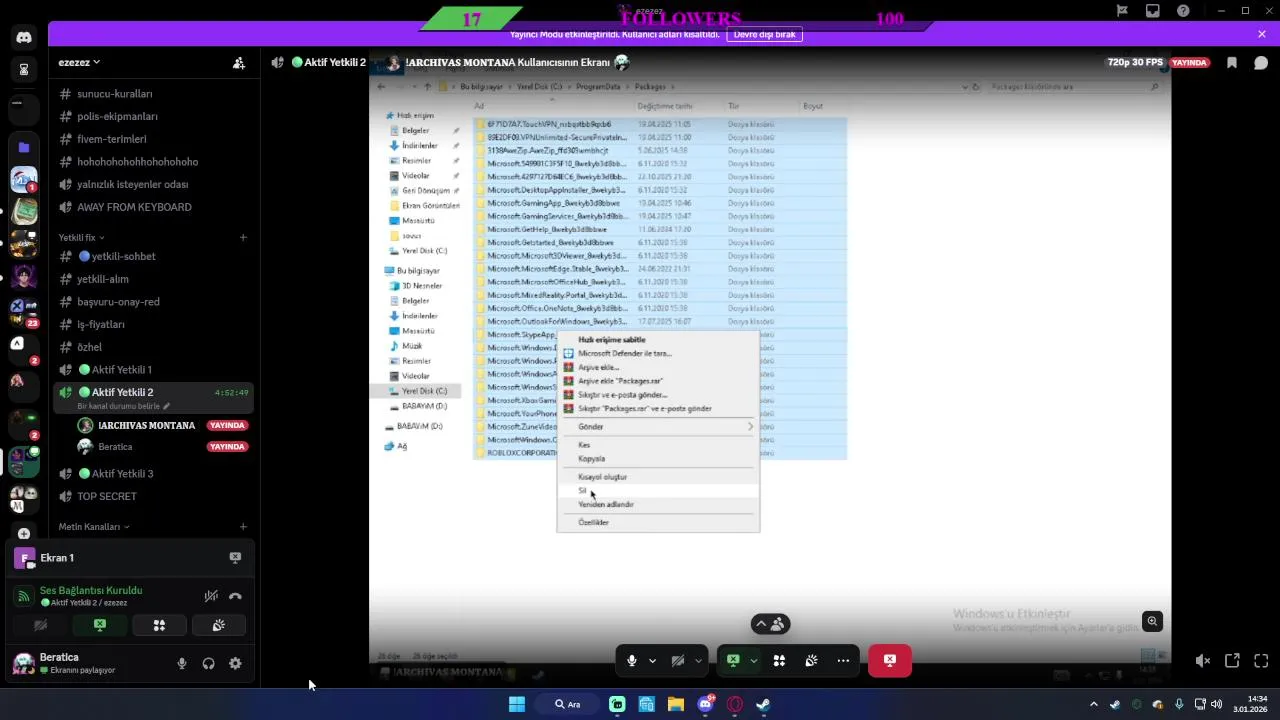Open camera options arrow in call bar
Image resolution: width=1280 pixels, height=720 pixels.
point(698,661)
